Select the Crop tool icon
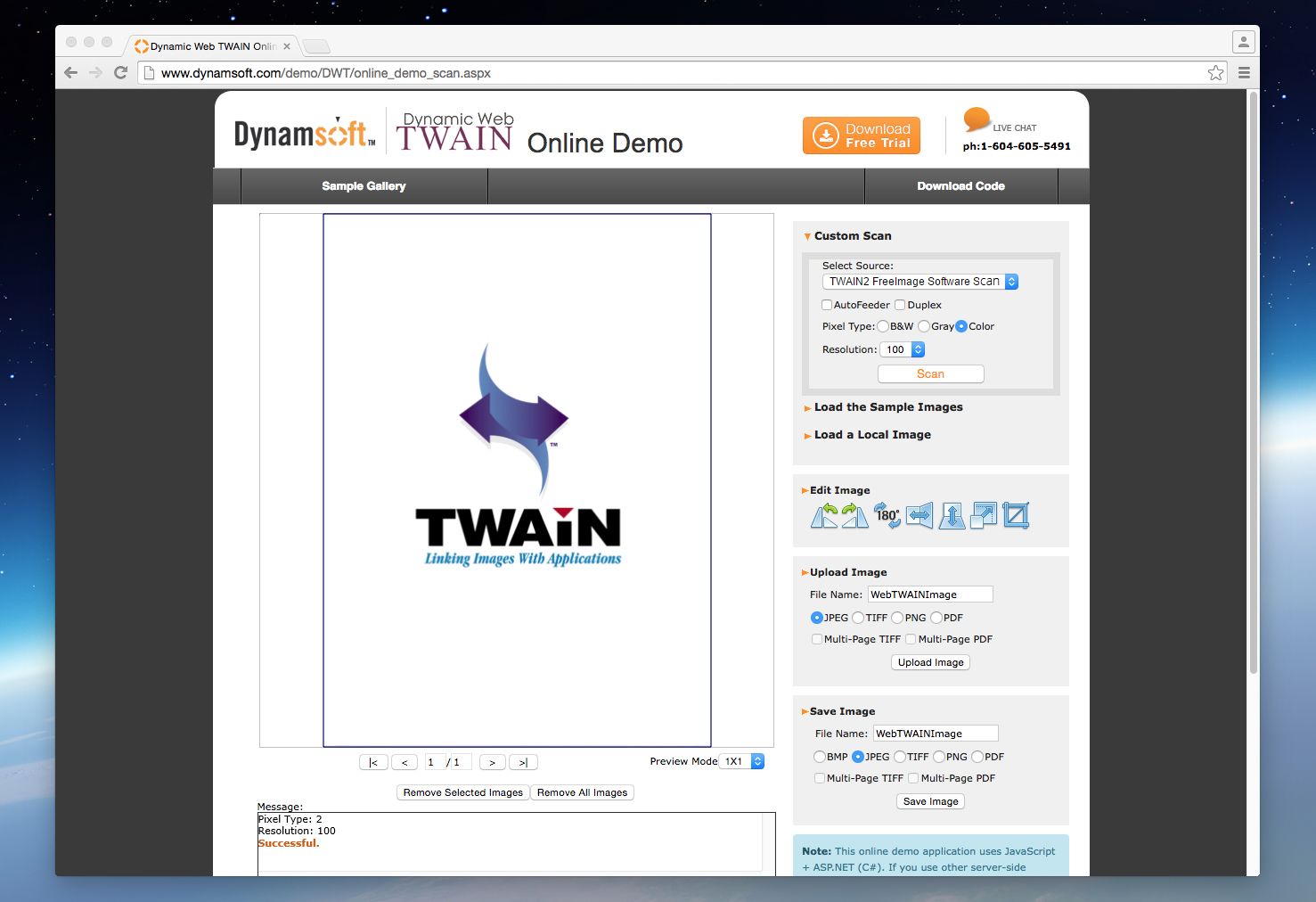 click(x=1016, y=515)
